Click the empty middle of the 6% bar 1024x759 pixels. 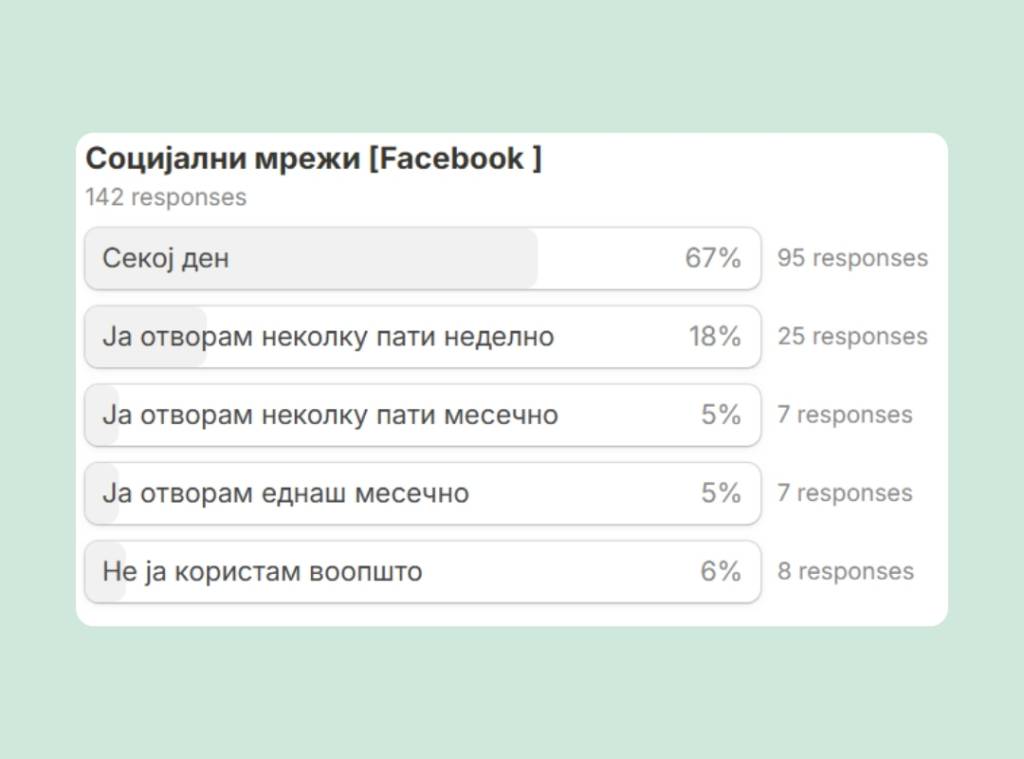pyautogui.click(x=560, y=572)
